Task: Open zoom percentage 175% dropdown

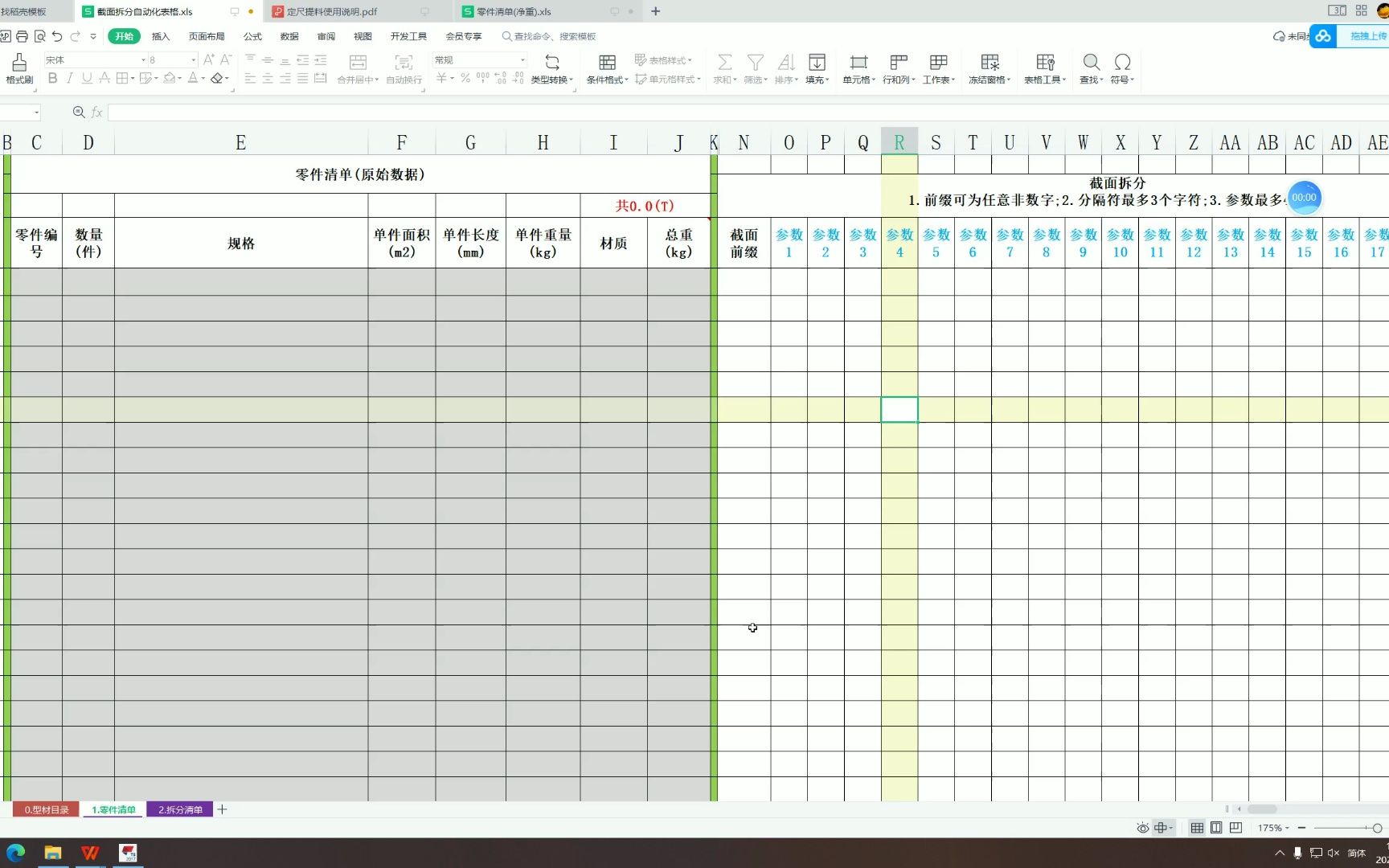Action: 1273,828
